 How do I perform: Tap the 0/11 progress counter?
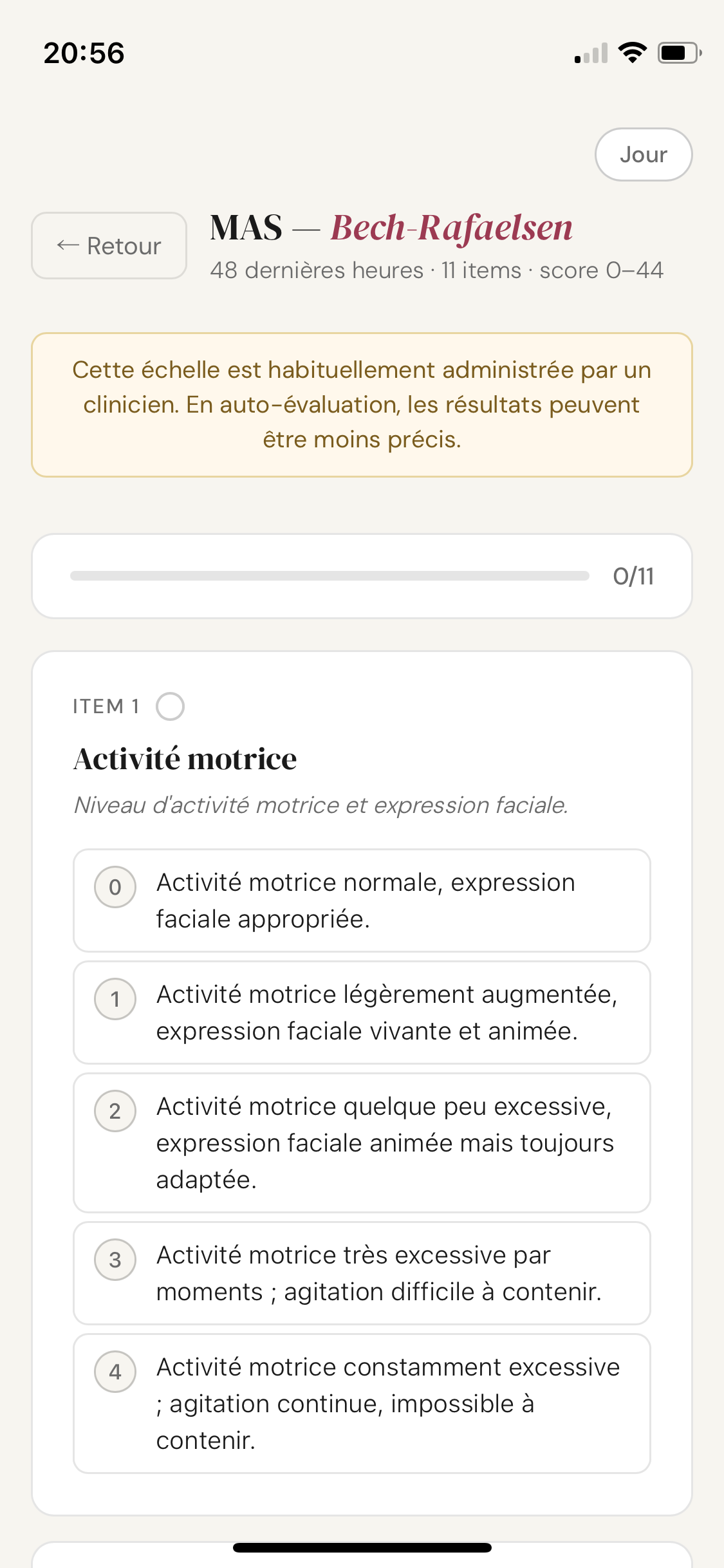633,576
